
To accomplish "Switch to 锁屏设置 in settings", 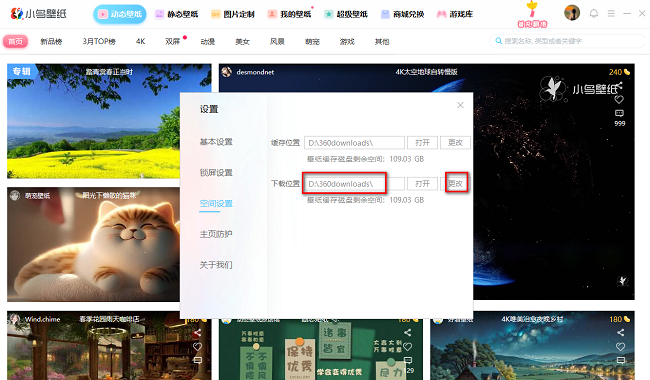I will click(x=216, y=172).
